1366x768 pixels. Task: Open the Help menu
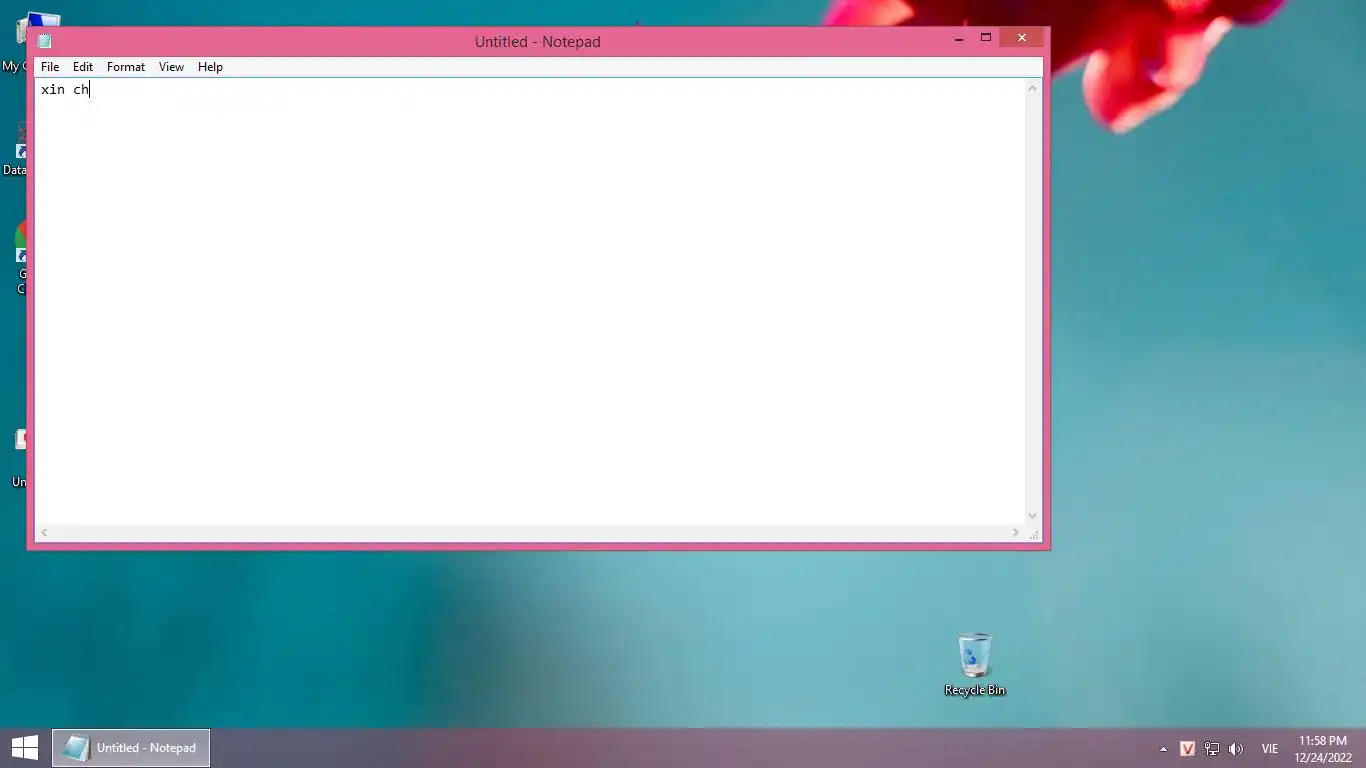tap(210, 67)
